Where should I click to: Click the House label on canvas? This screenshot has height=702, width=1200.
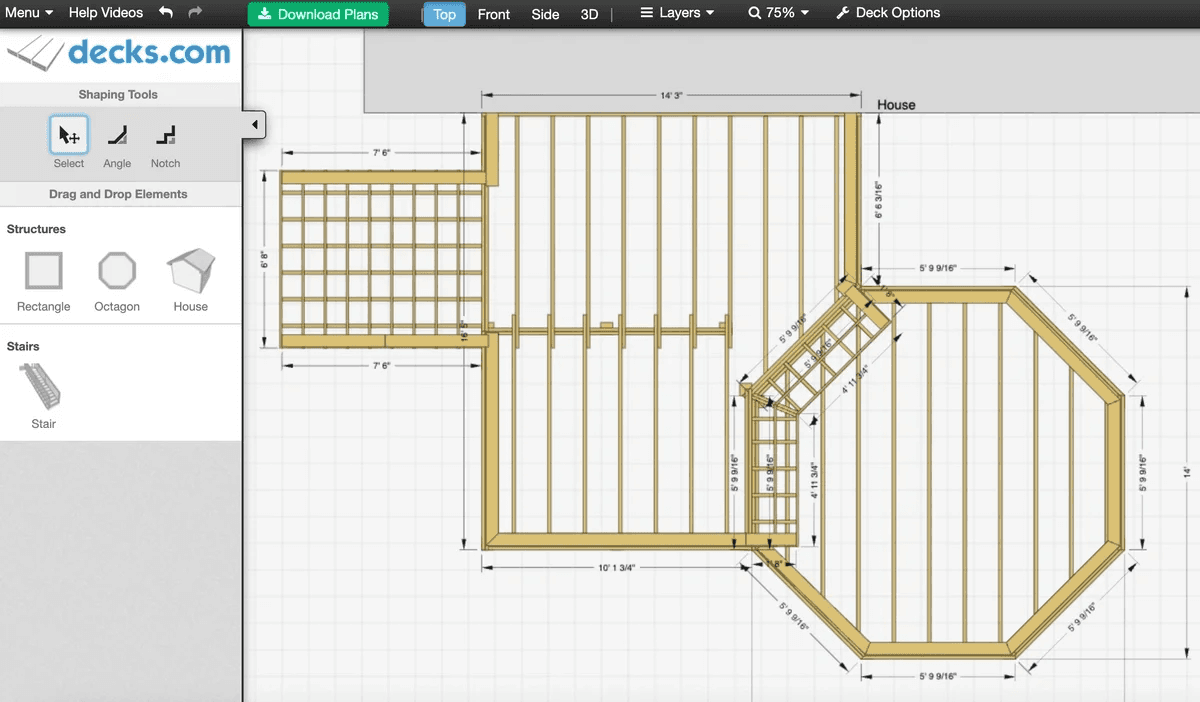(x=896, y=105)
